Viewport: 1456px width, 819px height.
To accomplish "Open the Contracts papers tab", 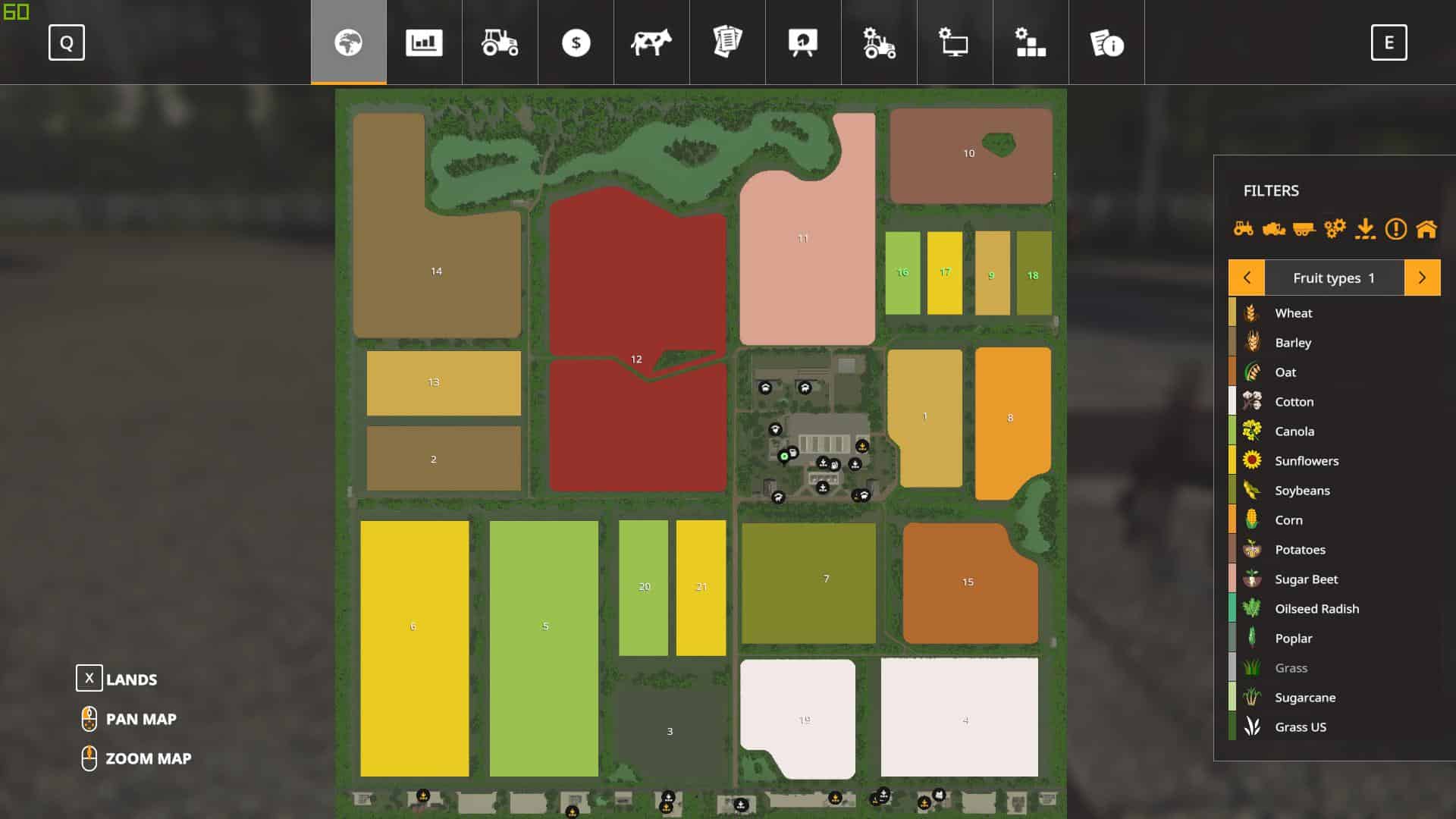I will (727, 42).
